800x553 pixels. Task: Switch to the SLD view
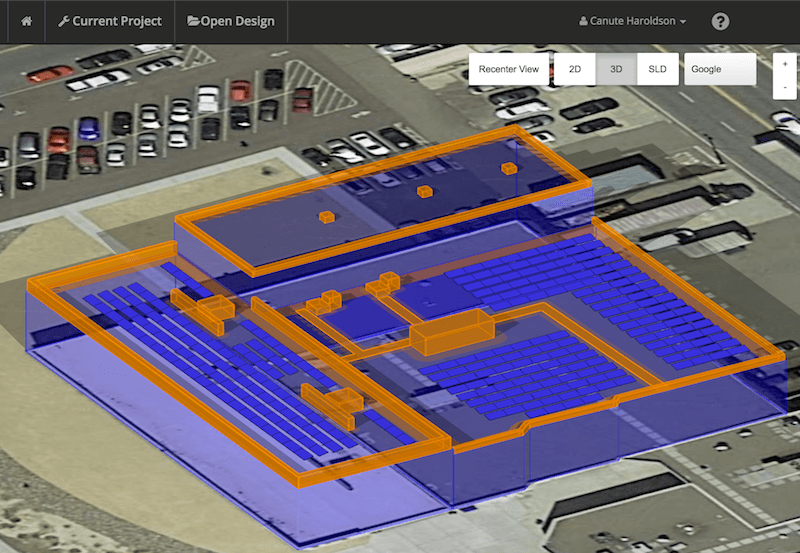click(657, 70)
